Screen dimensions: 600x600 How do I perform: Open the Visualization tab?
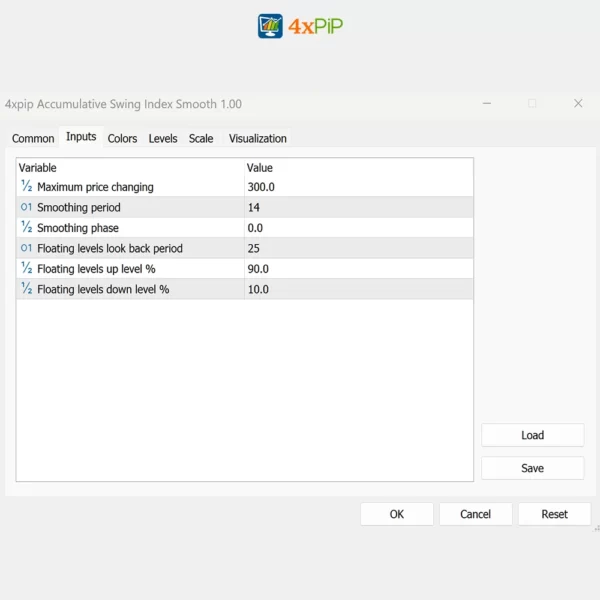(257, 139)
